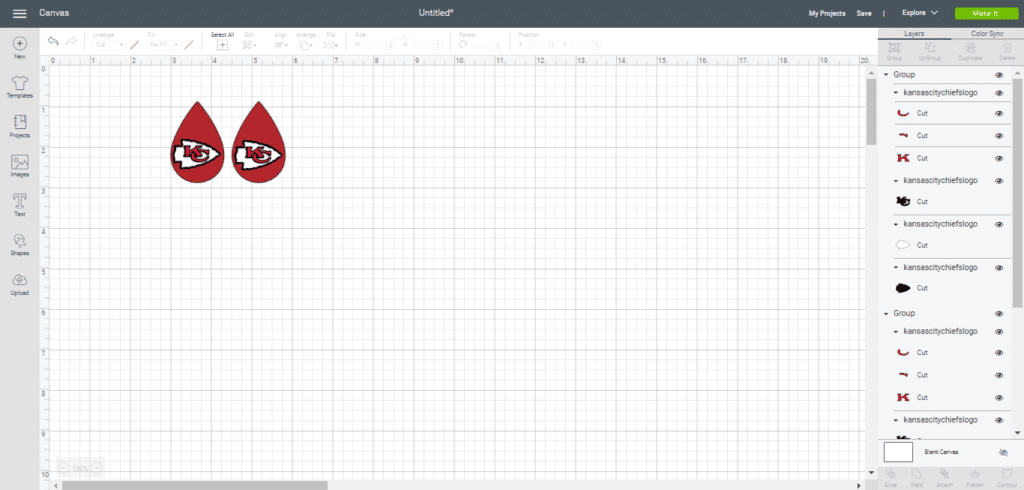Select the Text tool

pos(19,204)
